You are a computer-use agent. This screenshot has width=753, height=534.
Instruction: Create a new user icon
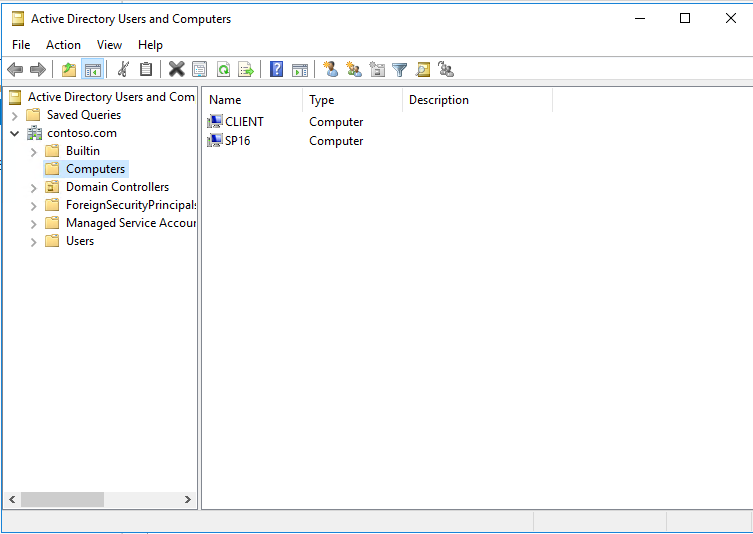coord(330,70)
